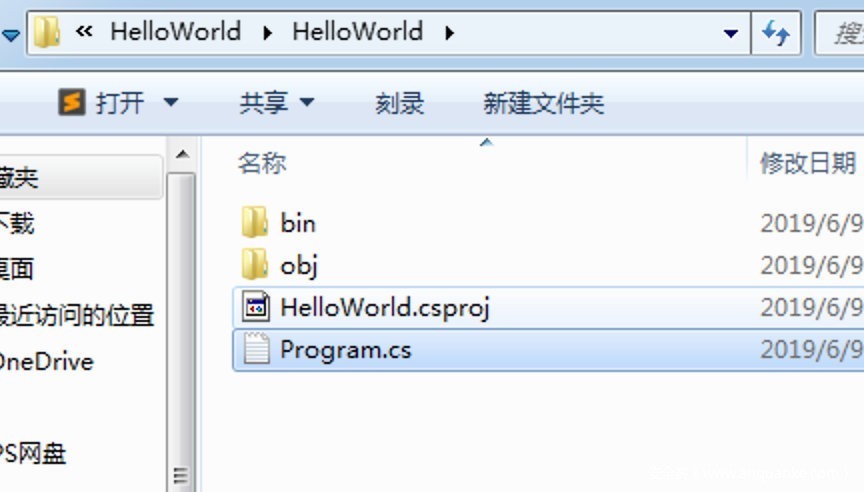Select OneDrive in navigation pane
The height and width of the screenshot is (492, 864).
[46, 361]
